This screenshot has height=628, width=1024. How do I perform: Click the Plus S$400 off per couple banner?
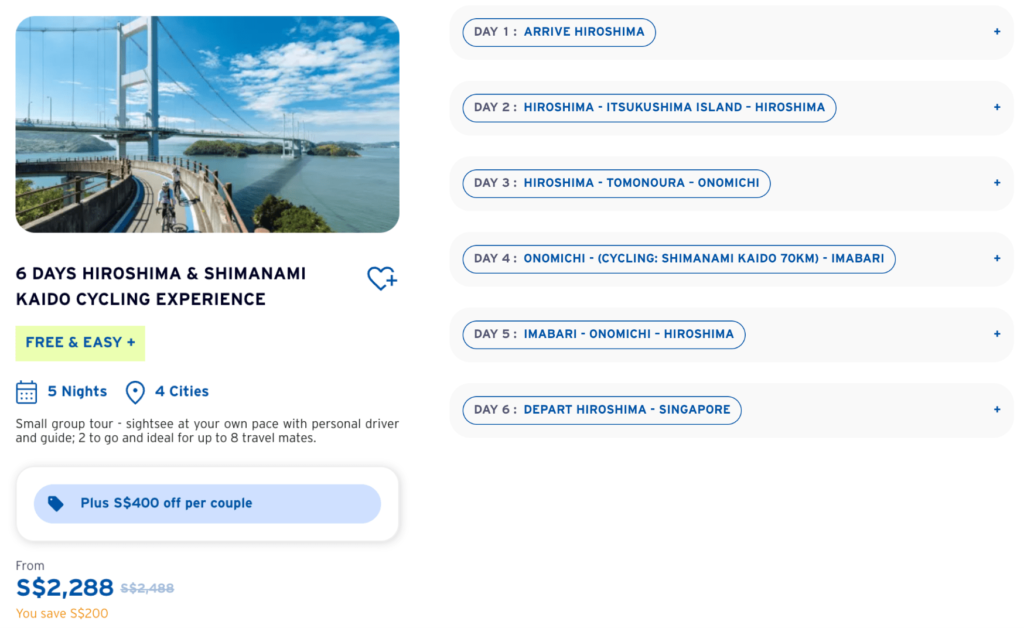point(207,503)
